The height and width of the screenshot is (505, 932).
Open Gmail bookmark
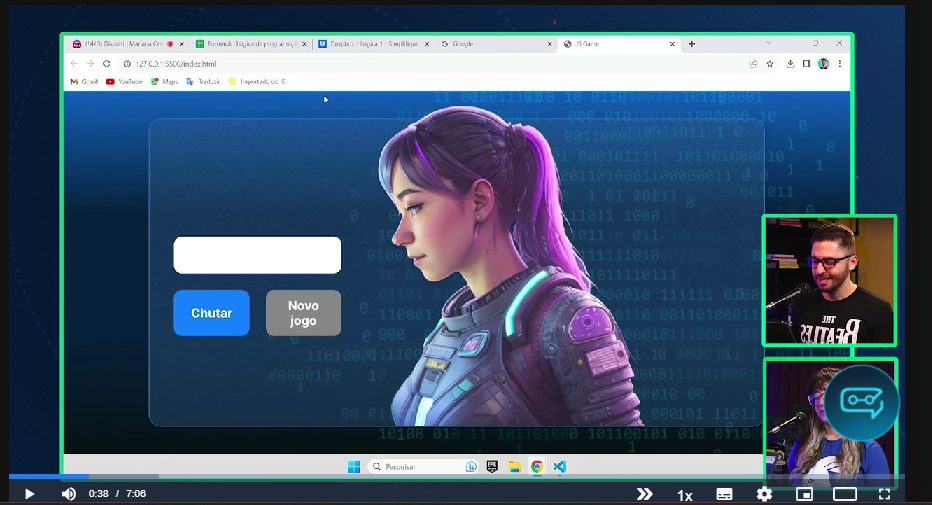[x=84, y=81]
